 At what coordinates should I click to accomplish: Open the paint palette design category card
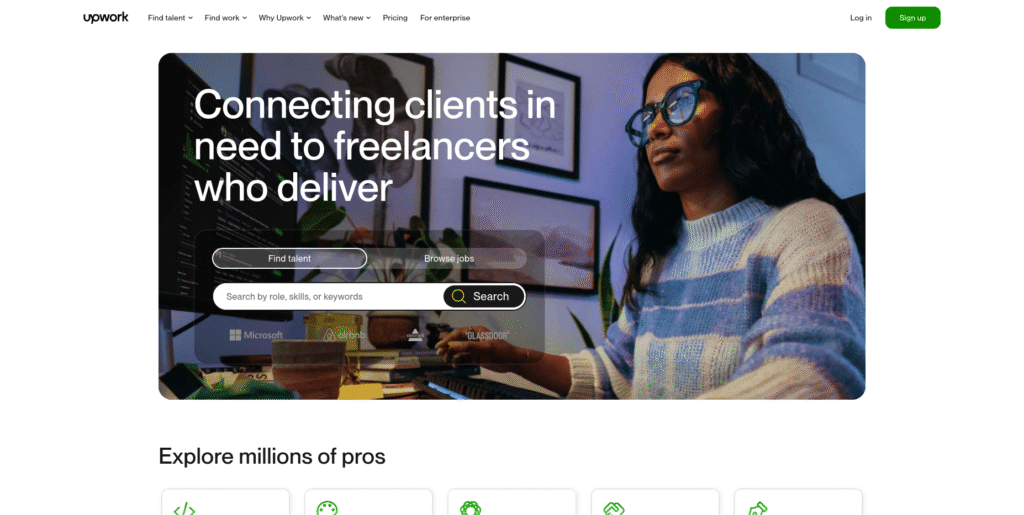pos(368,502)
